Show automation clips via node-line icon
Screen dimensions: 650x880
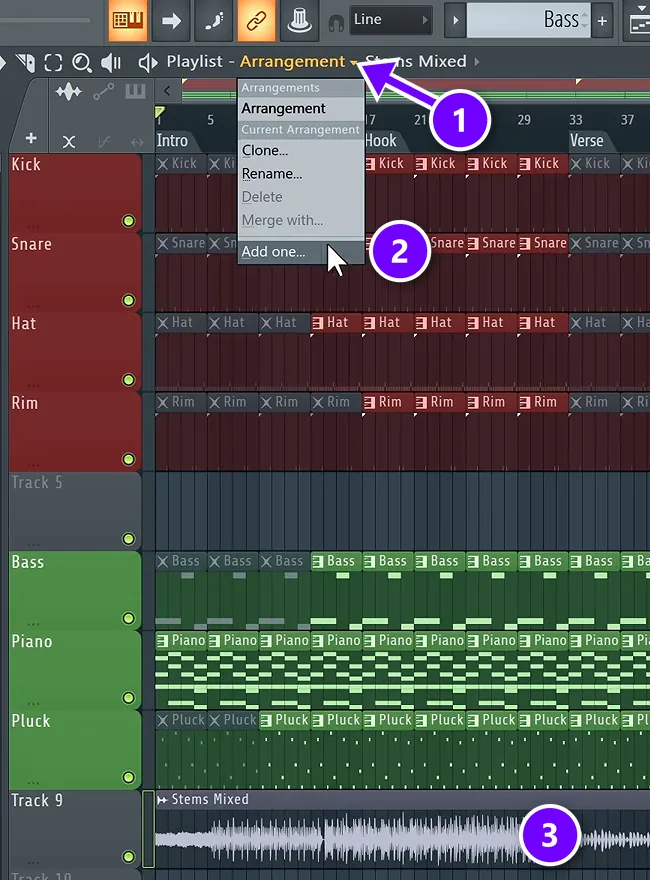click(103, 91)
